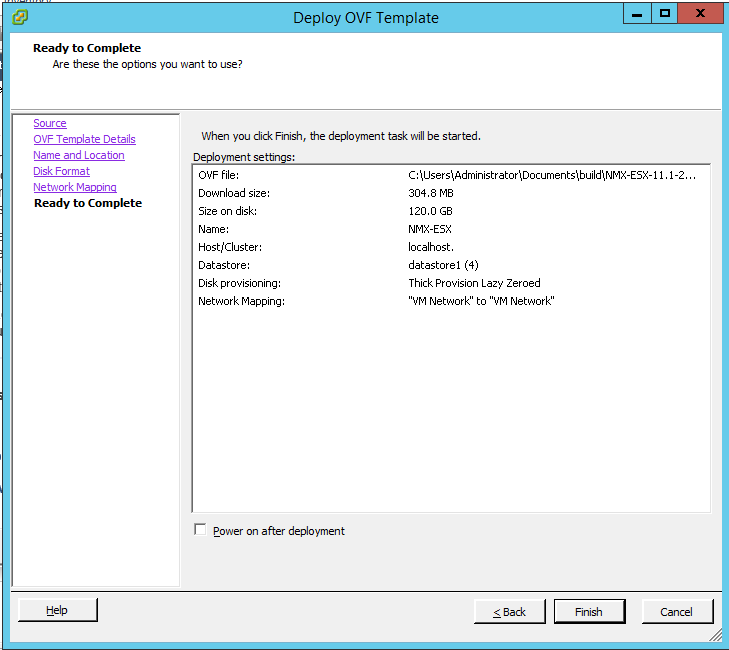This screenshot has height=650, width=729.
Task: Select the Network Mapping setting row
Action: point(451,301)
